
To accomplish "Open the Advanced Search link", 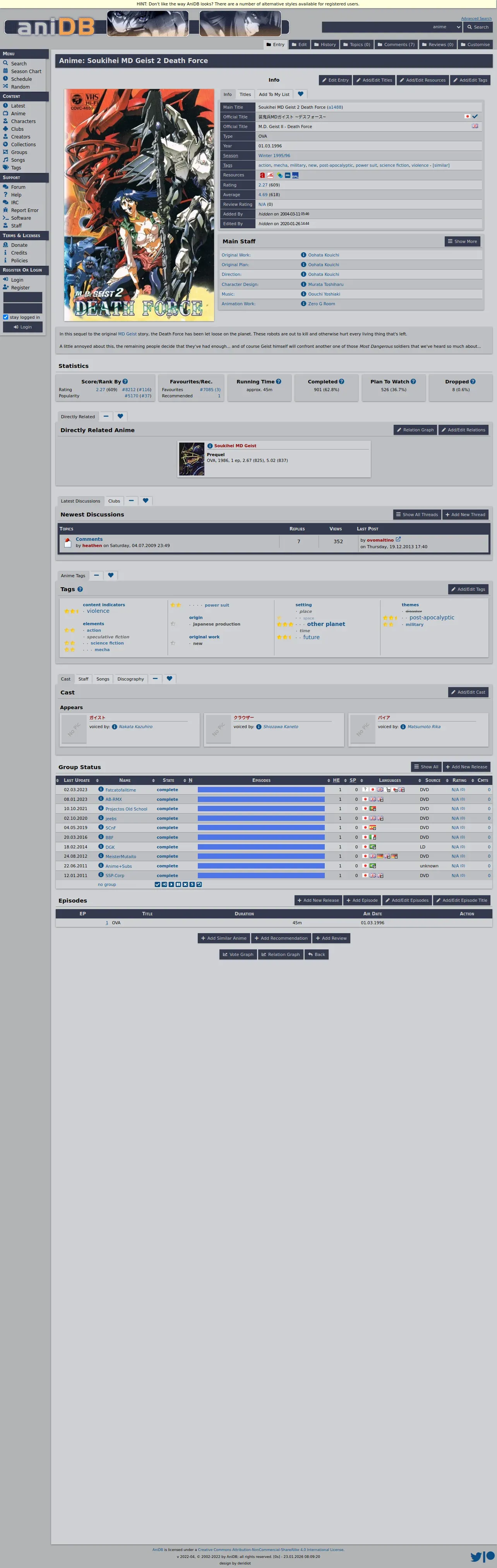I will (x=476, y=18).
